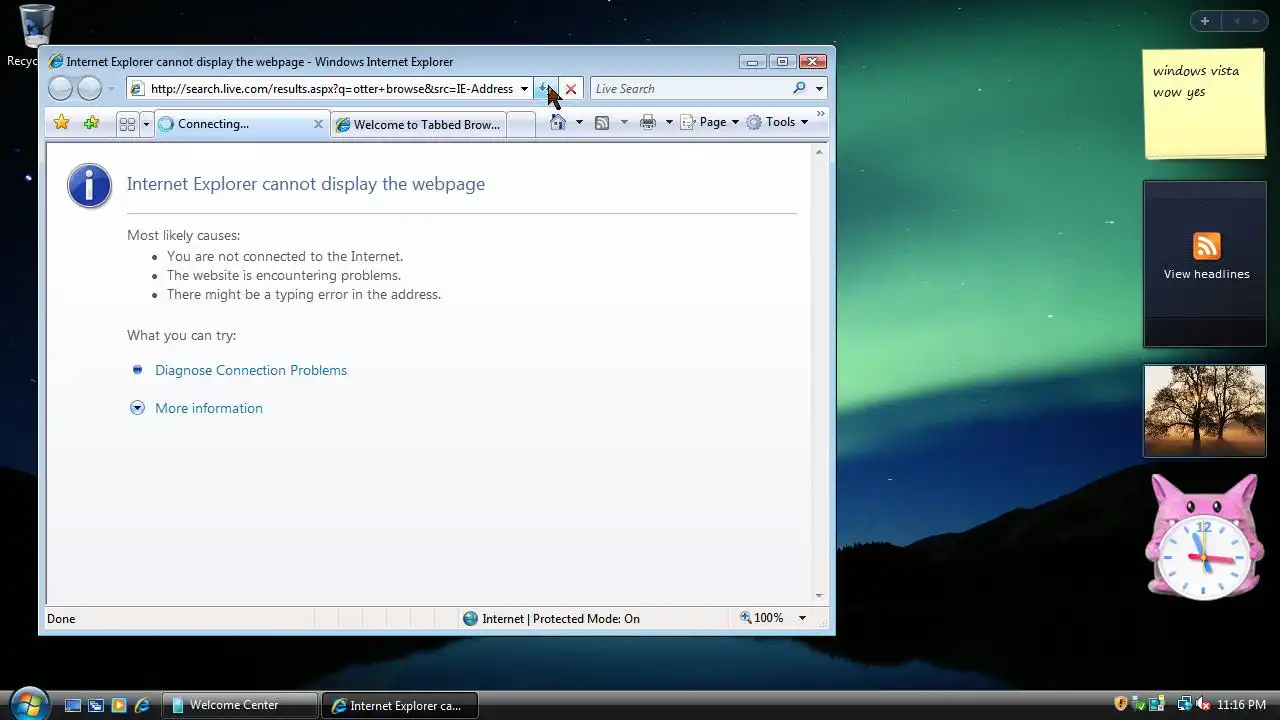1280x720 pixels.
Task: Switch to Welcome Center taskbar button
Action: pos(240,705)
